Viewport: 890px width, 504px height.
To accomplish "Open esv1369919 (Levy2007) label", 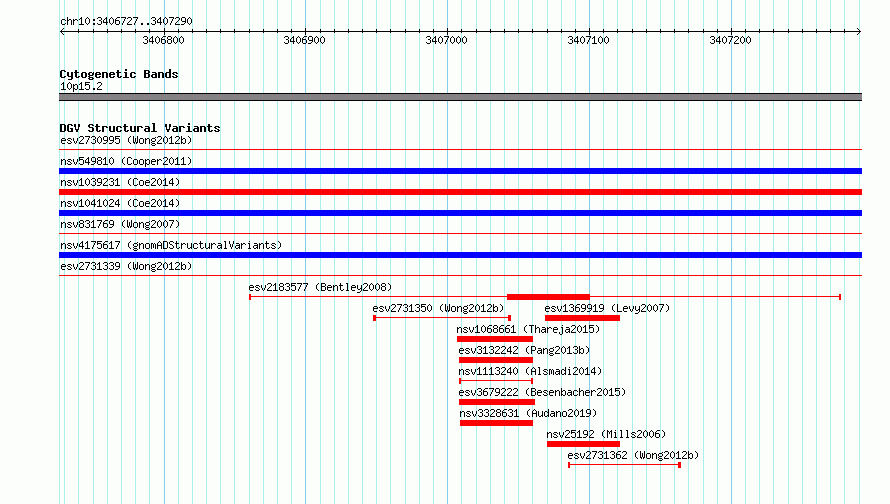I will pos(607,308).
